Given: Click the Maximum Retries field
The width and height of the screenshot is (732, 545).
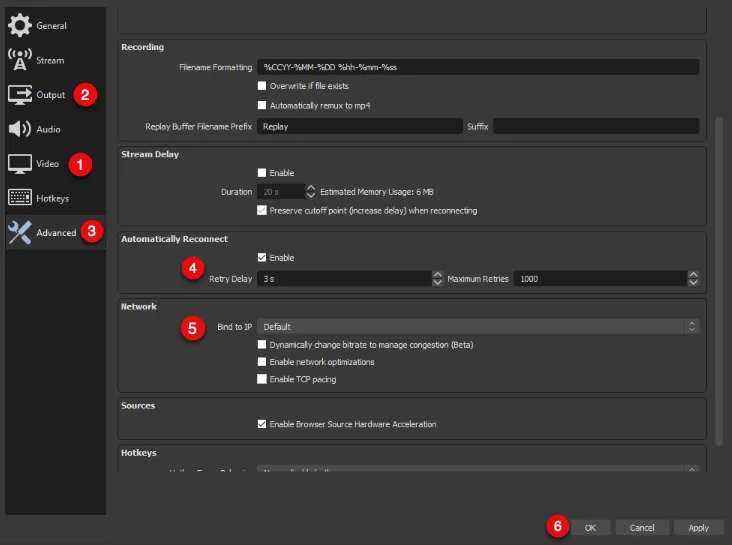Looking at the screenshot, I should [x=600, y=279].
